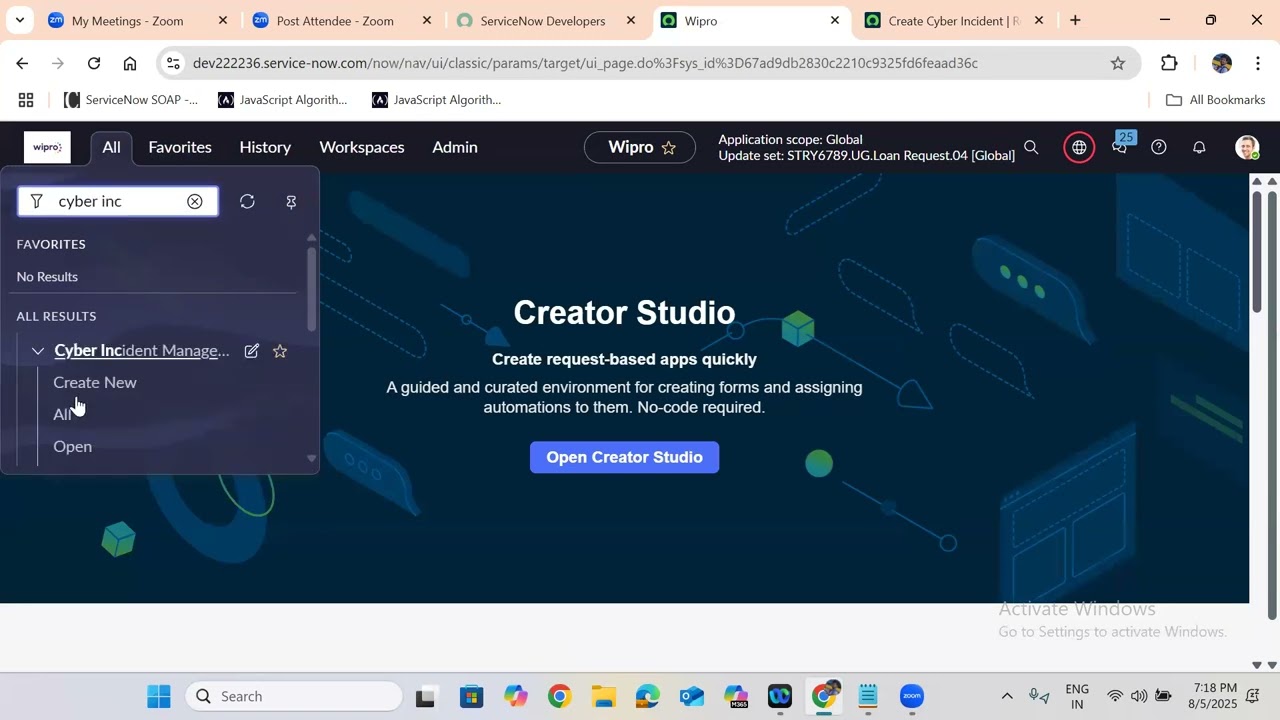The height and width of the screenshot is (720, 1280).
Task: Show notifications via the bell icon
Action: [x=1199, y=148]
